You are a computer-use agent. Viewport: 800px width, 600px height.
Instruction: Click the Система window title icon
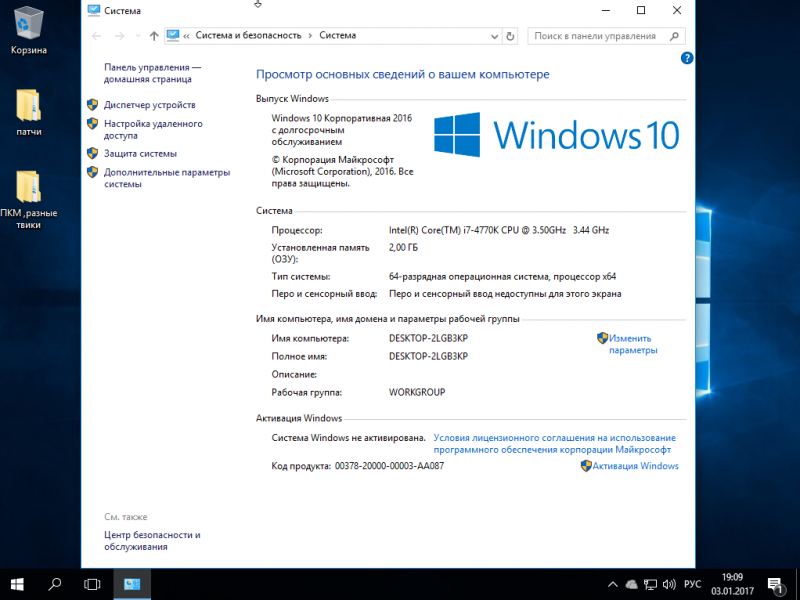[x=93, y=10]
